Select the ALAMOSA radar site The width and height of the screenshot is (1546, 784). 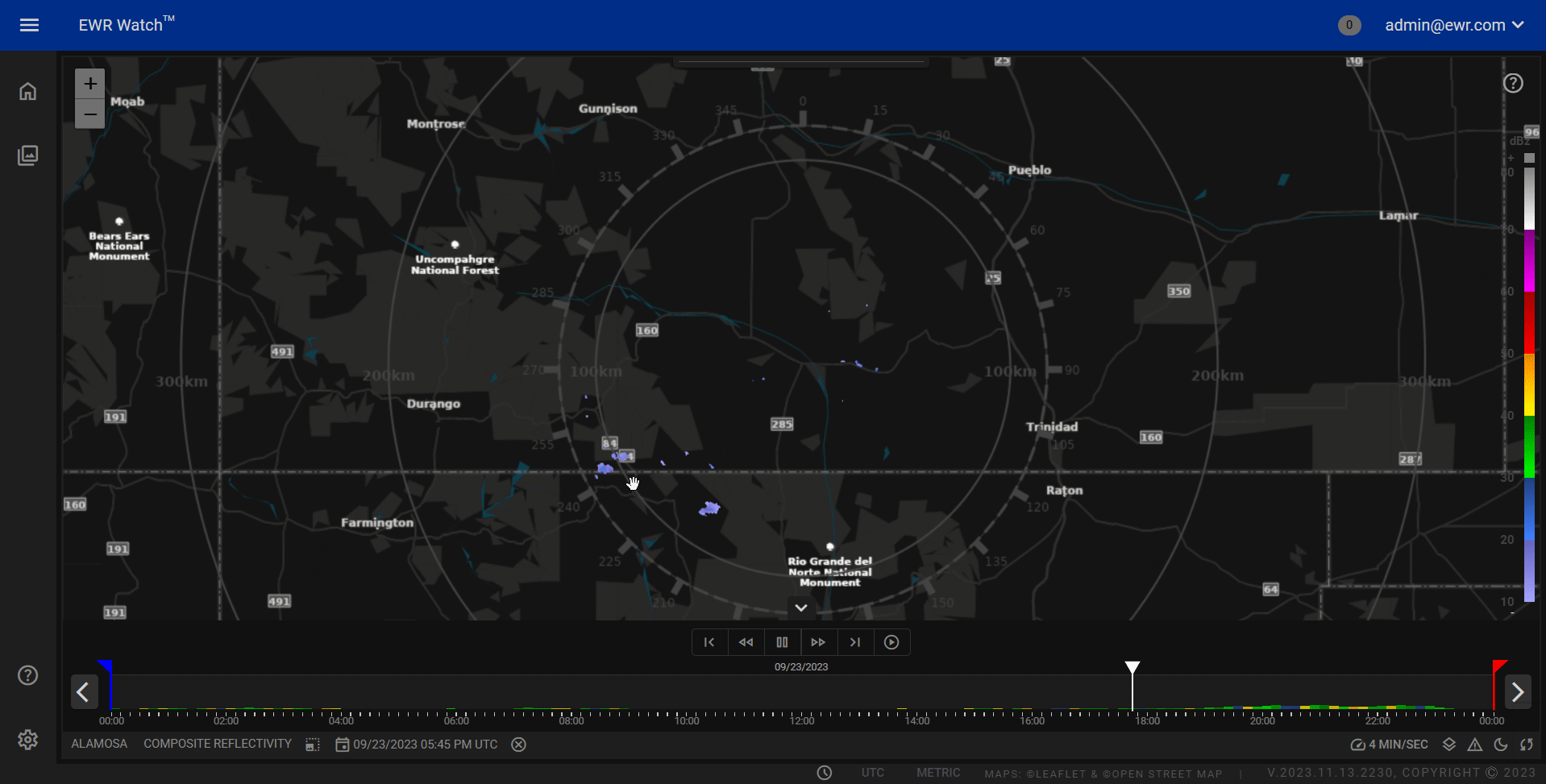tap(99, 744)
